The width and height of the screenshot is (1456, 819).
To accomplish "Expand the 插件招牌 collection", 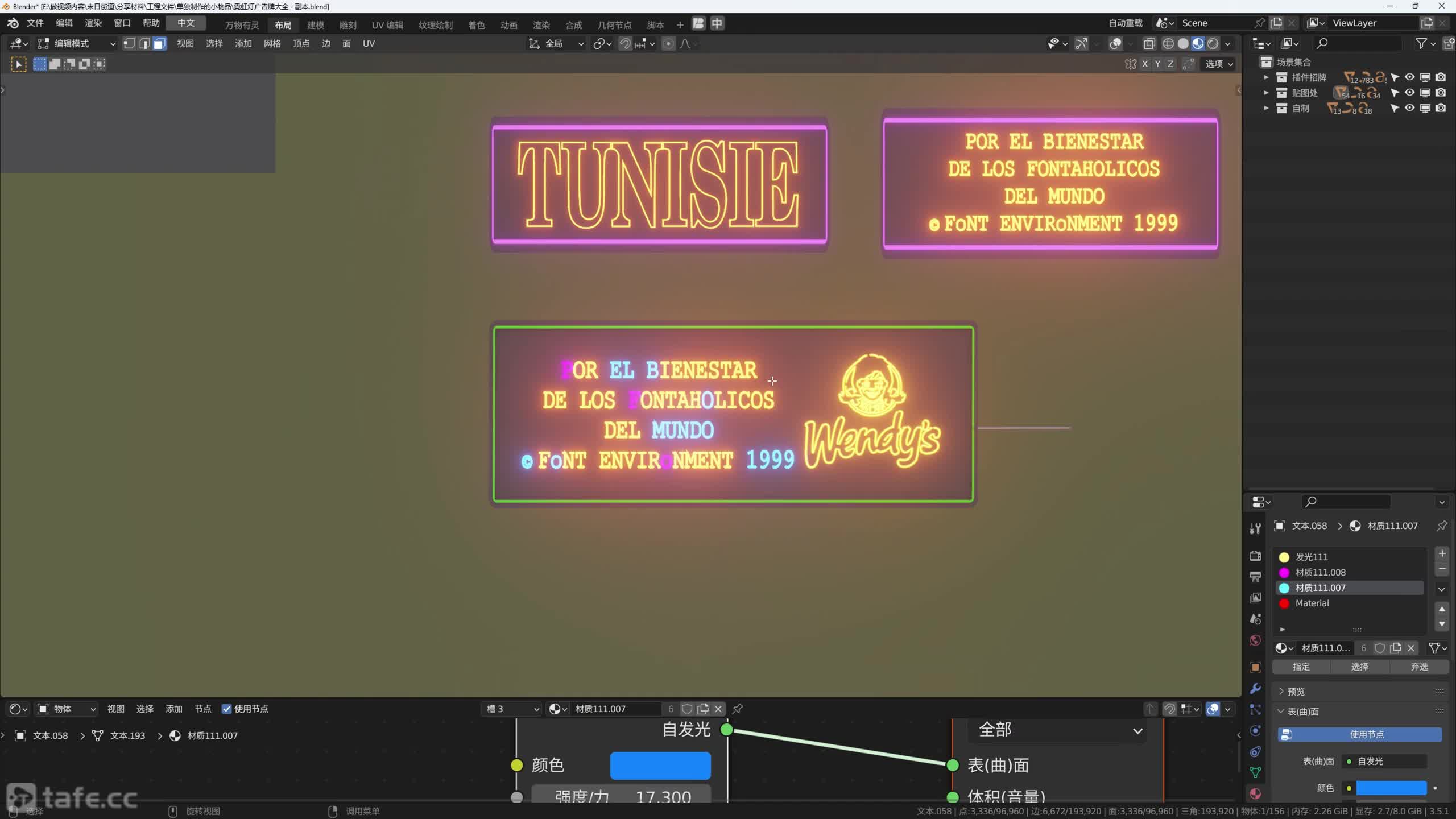I will (1266, 77).
